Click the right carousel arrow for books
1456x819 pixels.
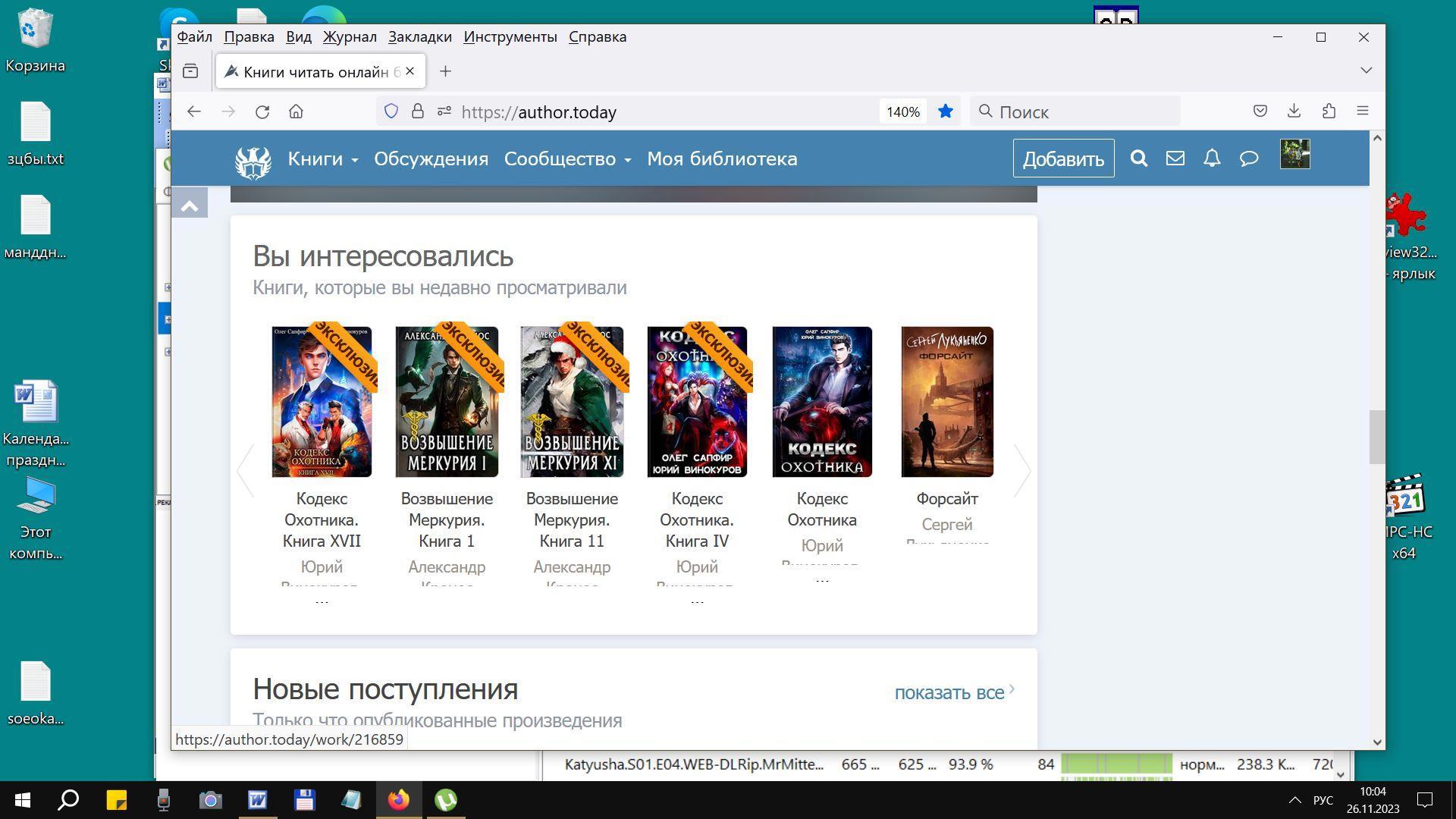tap(1022, 471)
